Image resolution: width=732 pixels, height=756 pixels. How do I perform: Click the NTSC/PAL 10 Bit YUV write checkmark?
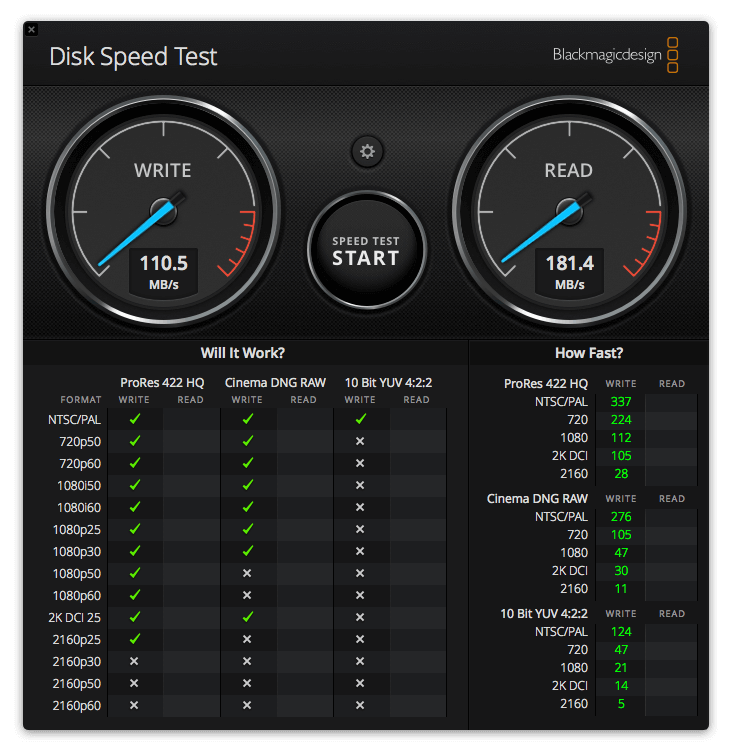(x=361, y=418)
